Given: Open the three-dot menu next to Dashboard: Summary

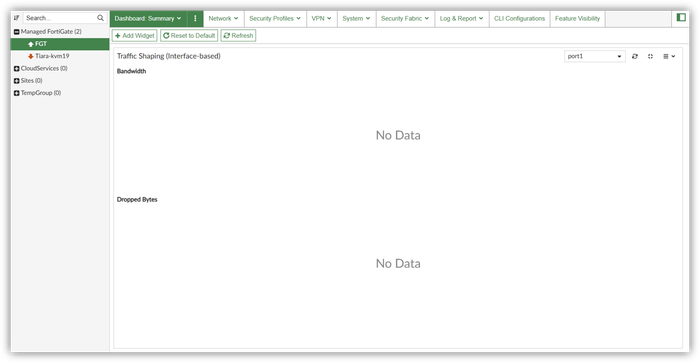Looking at the screenshot, I should pyautogui.click(x=195, y=18).
